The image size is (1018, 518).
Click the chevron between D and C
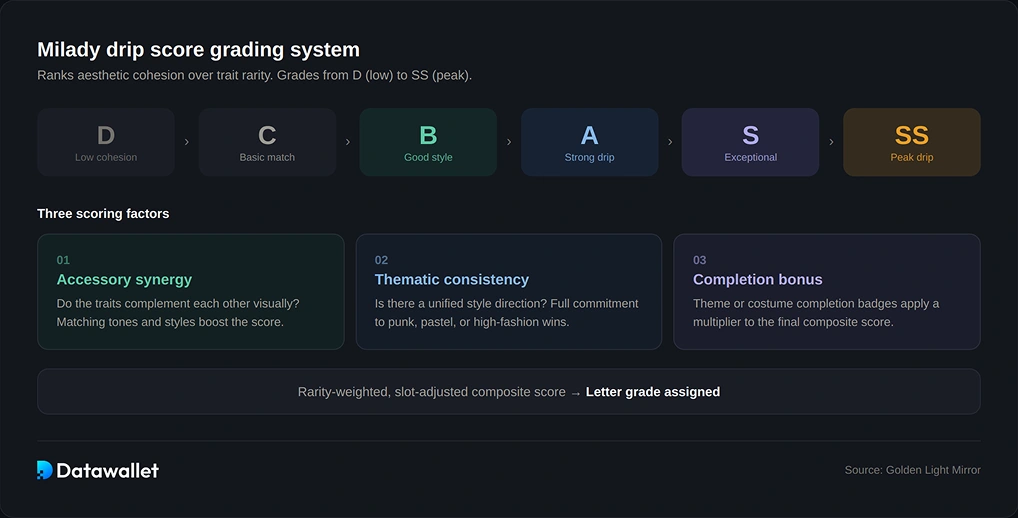pyautogui.click(x=187, y=142)
